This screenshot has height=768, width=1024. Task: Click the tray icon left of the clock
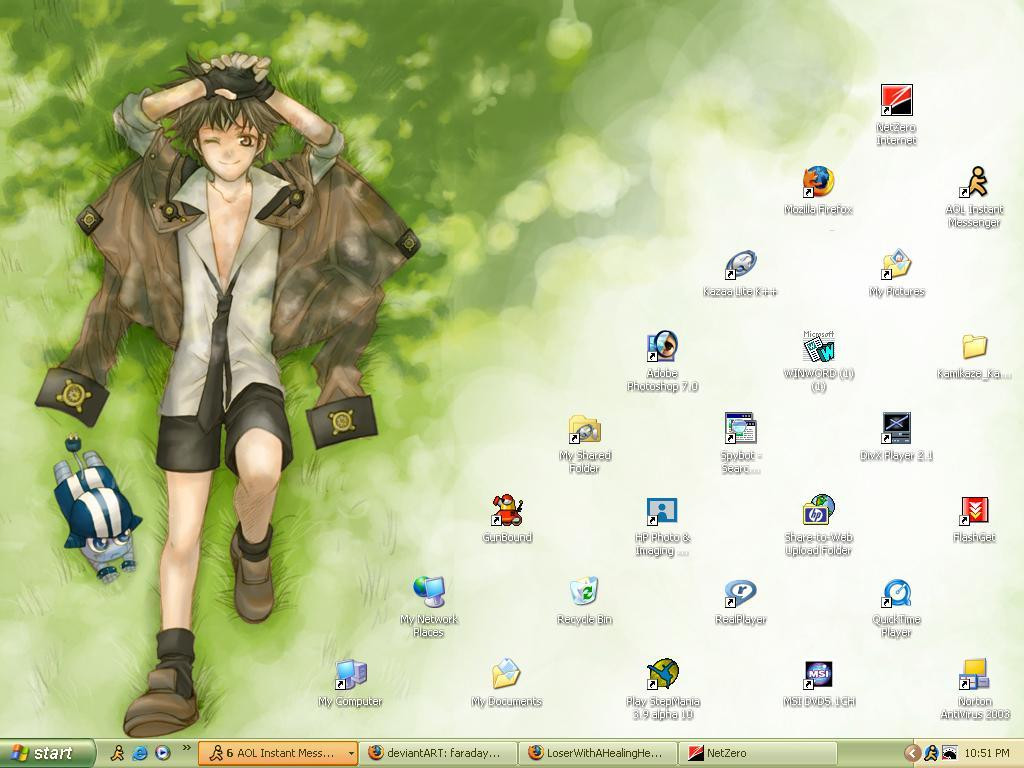point(949,754)
